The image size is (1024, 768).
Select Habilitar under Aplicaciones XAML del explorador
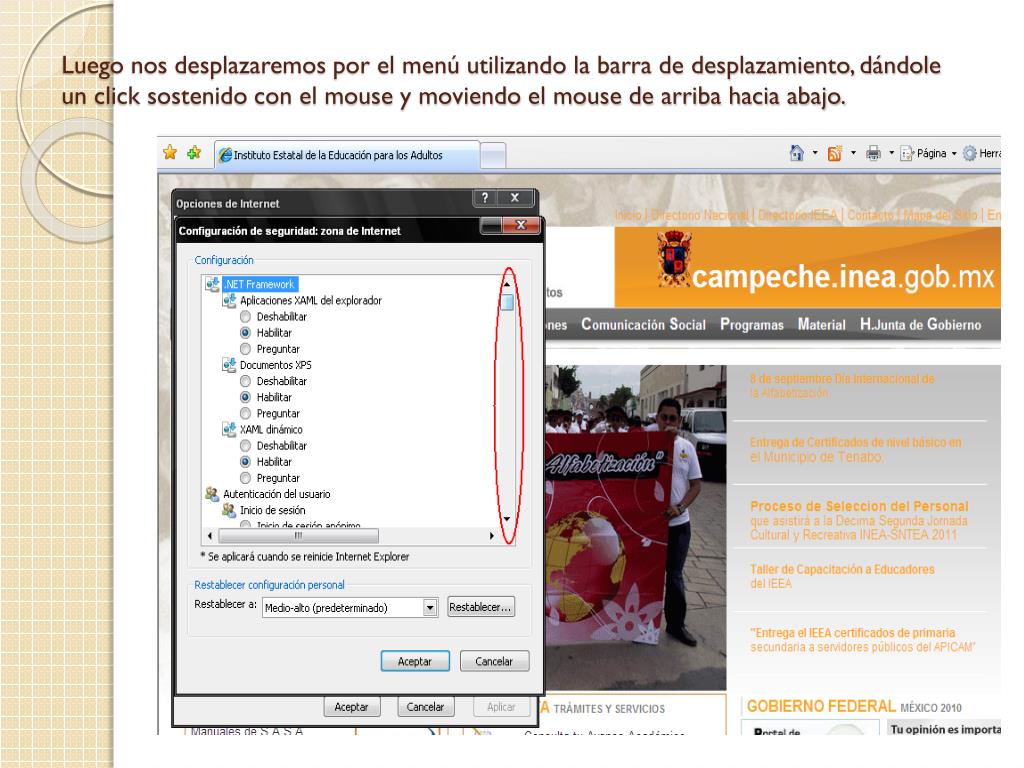click(x=246, y=332)
